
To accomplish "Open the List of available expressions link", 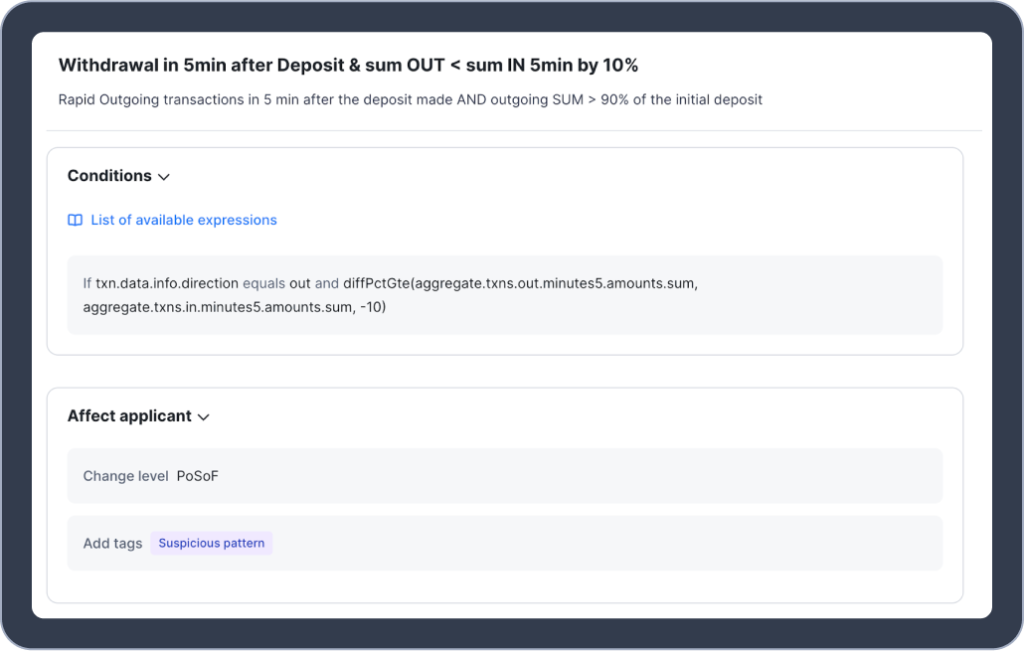I will 184,220.
